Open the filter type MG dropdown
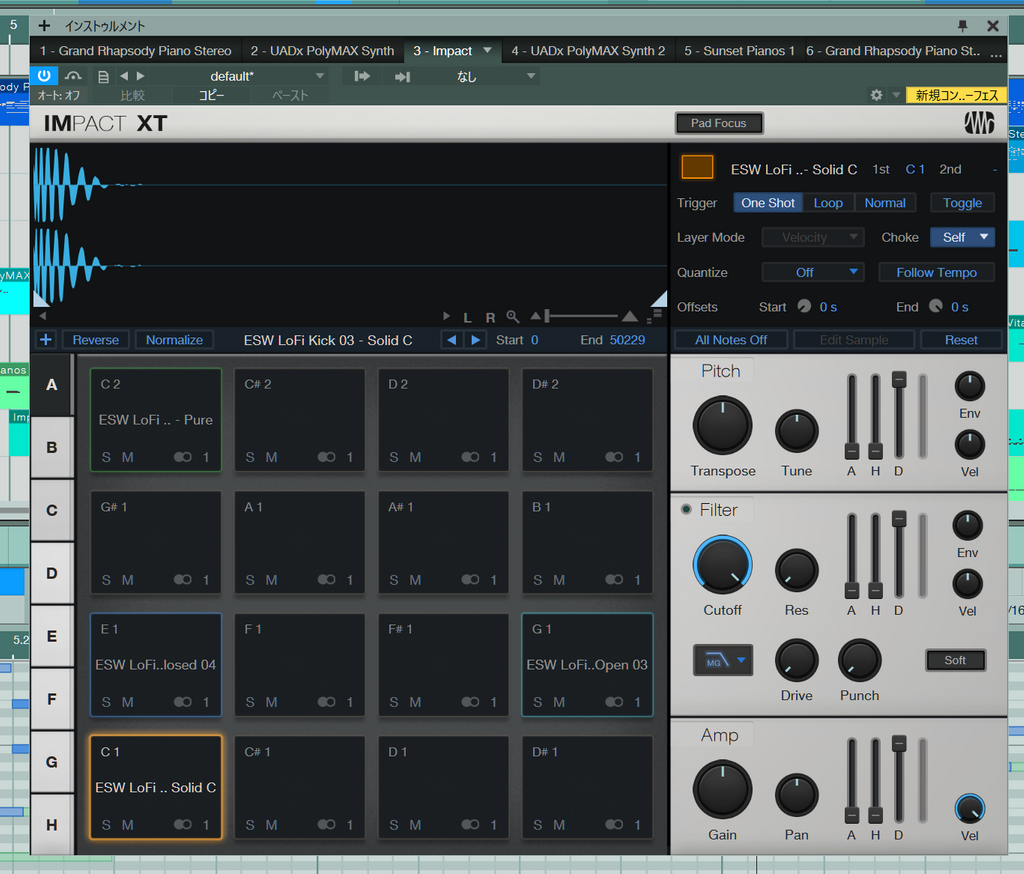1024x874 pixels. pyautogui.click(x=723, y=660)
